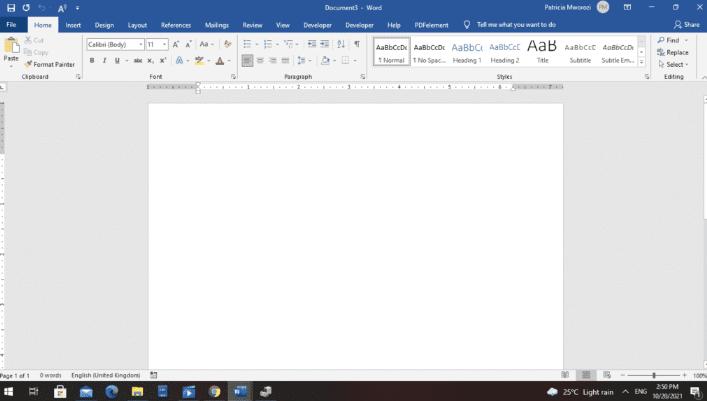The image size is (707, 401).
Task: Toggle Bold formatting
Action: click(92, 60)
